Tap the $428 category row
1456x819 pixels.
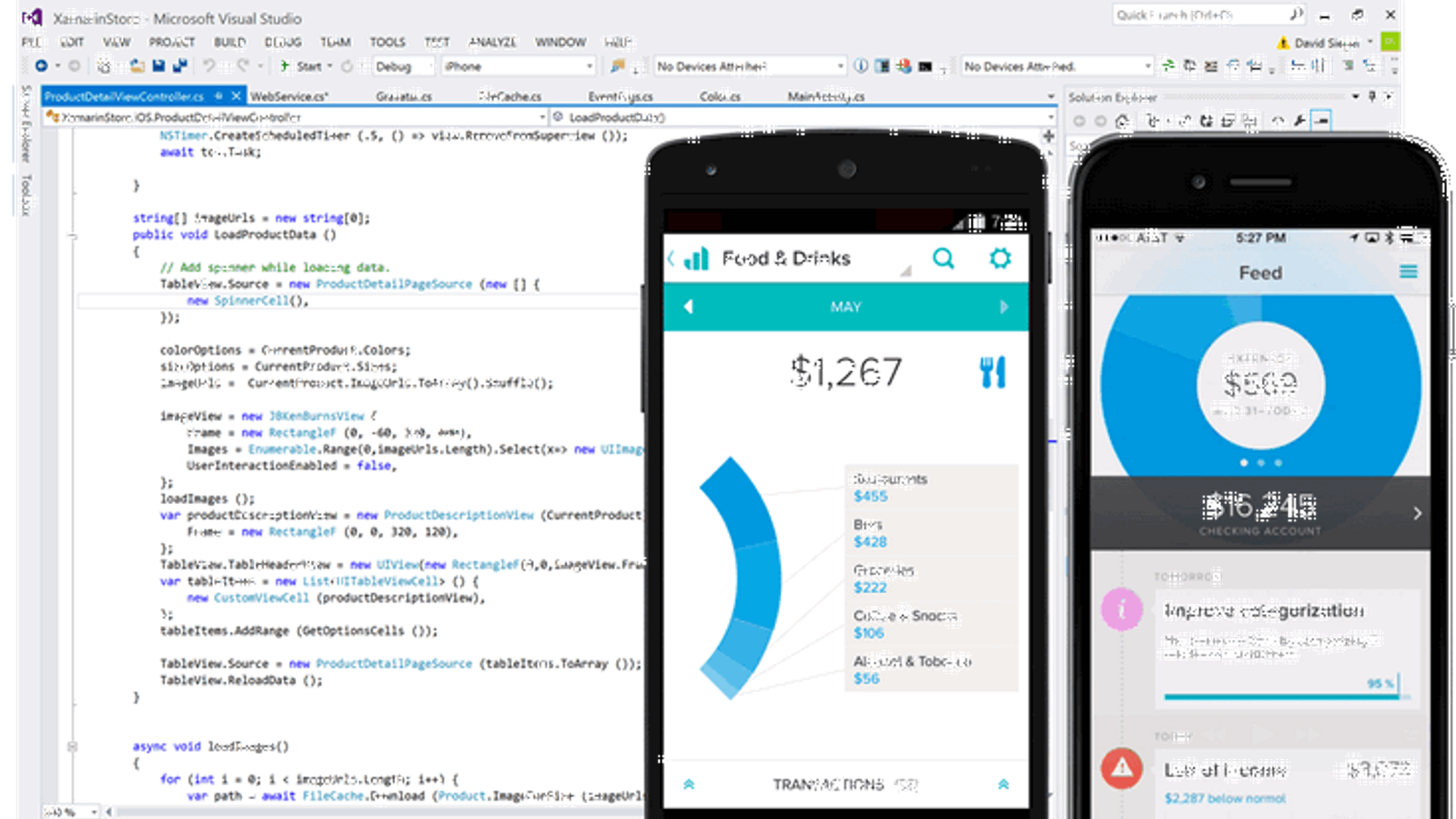click(x=931, y=532)
